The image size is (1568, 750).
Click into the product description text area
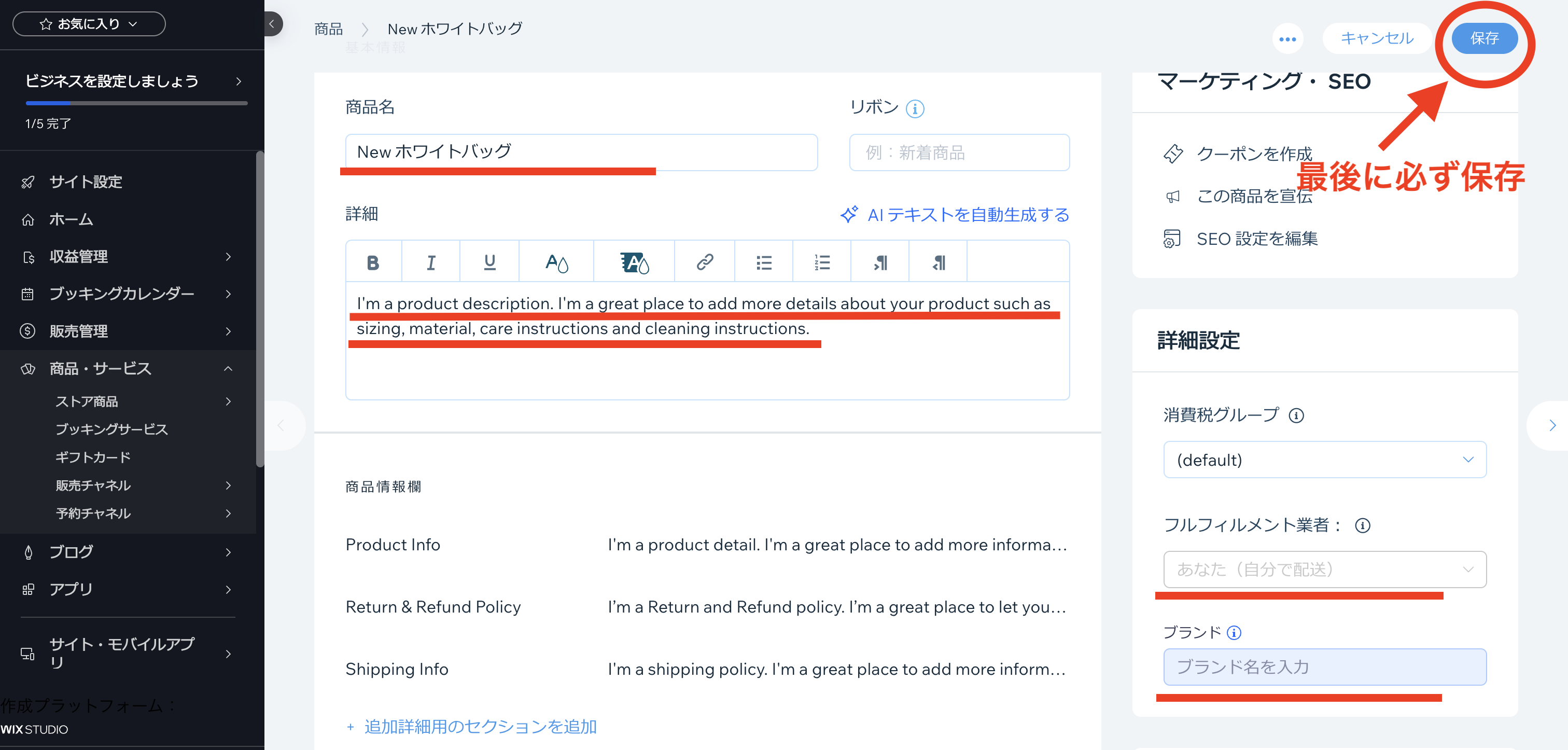[707, 340]
